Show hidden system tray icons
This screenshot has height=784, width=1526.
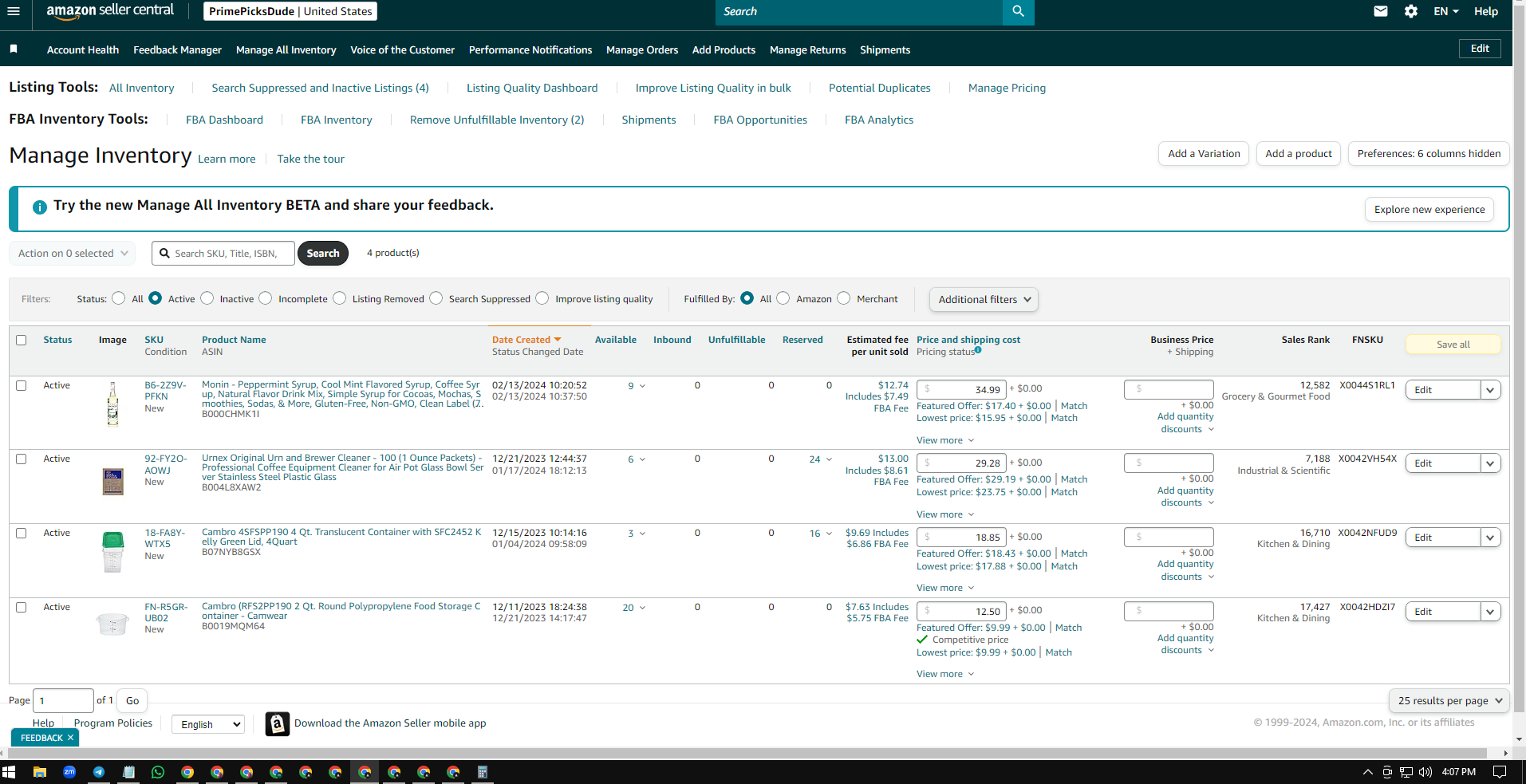pos(1368,772)
